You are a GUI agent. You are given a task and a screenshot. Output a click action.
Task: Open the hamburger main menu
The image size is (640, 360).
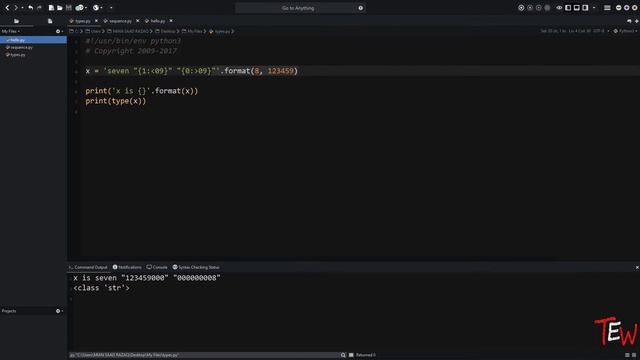click(607, 8)
